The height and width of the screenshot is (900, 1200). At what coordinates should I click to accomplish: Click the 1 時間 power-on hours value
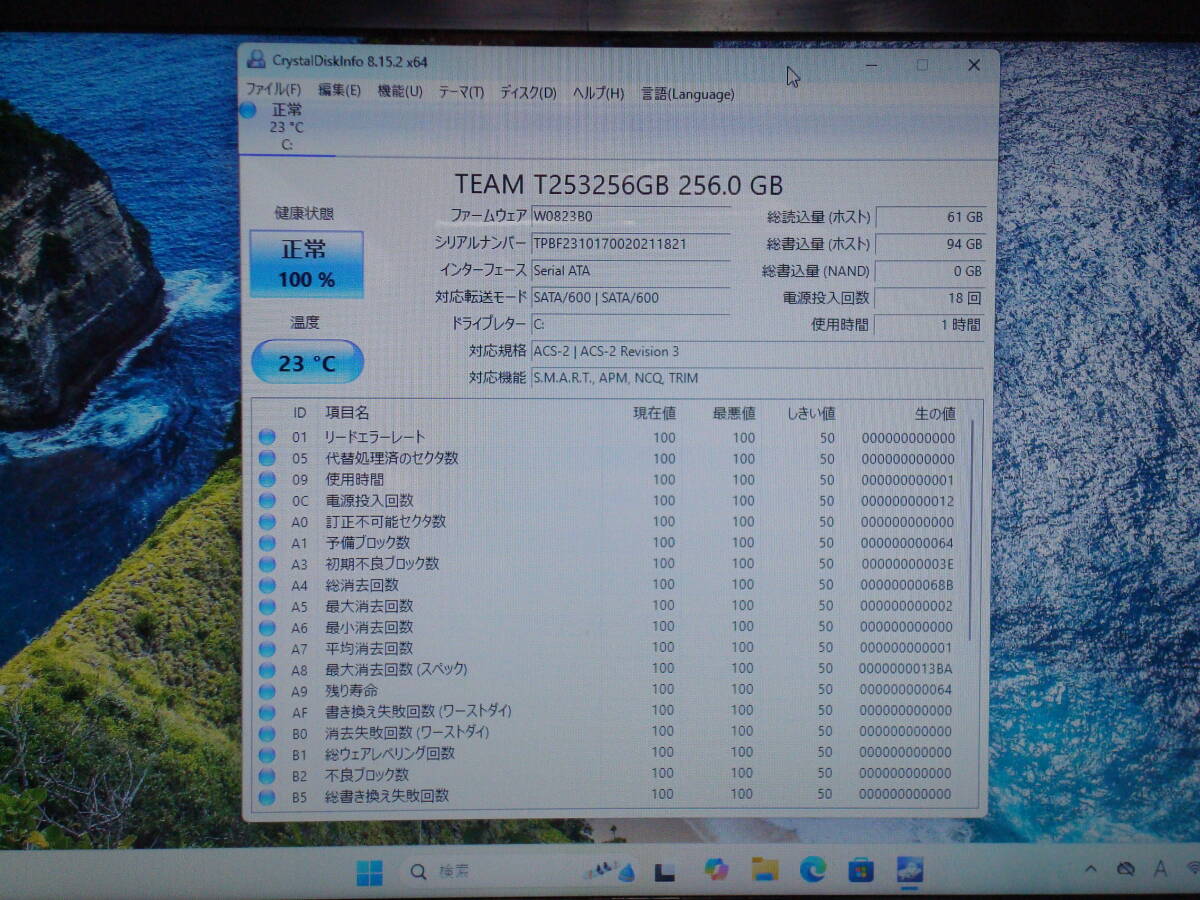click(x=930, y=325)
